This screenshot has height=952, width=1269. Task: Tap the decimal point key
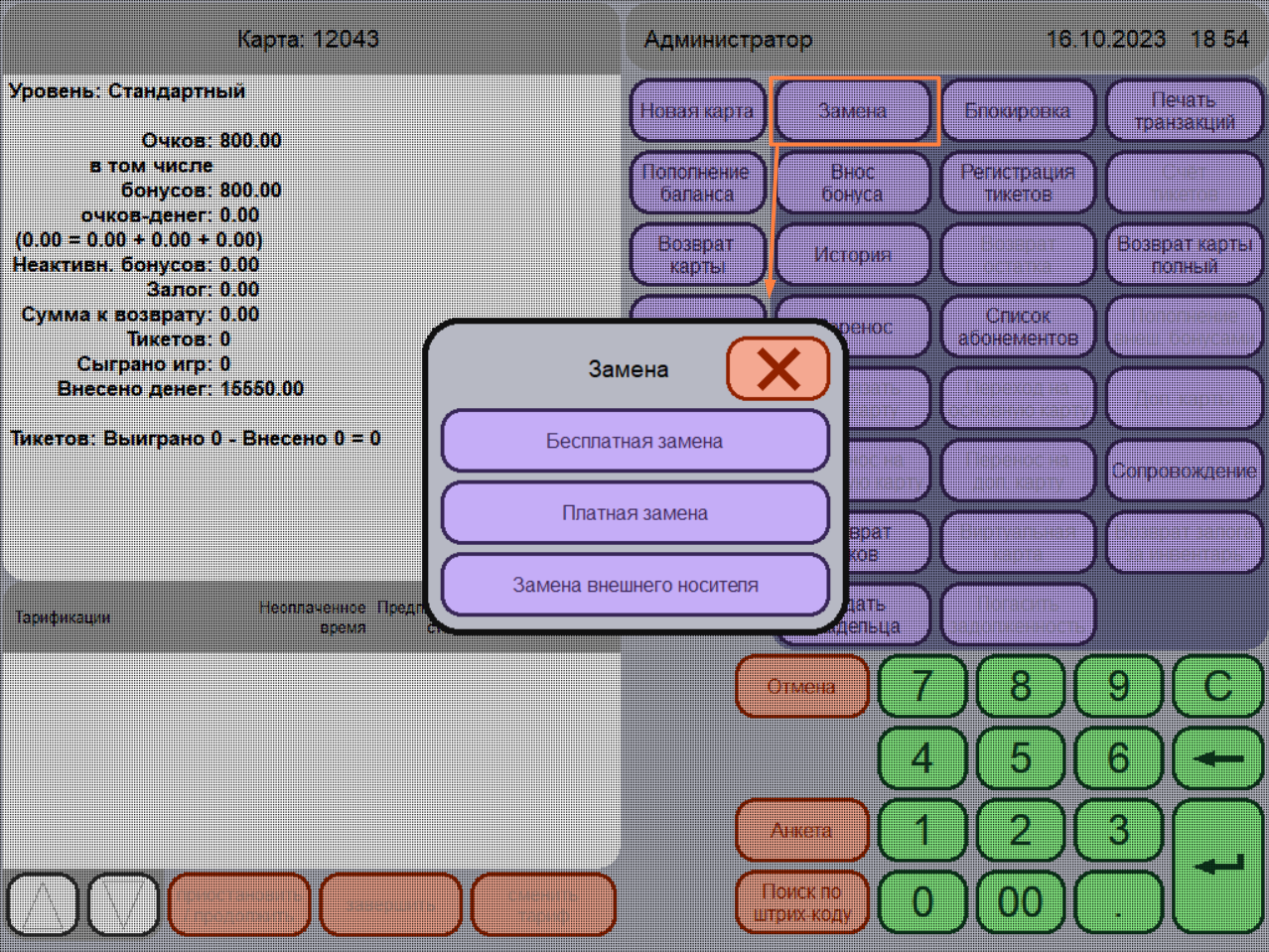pos(1119,902)
